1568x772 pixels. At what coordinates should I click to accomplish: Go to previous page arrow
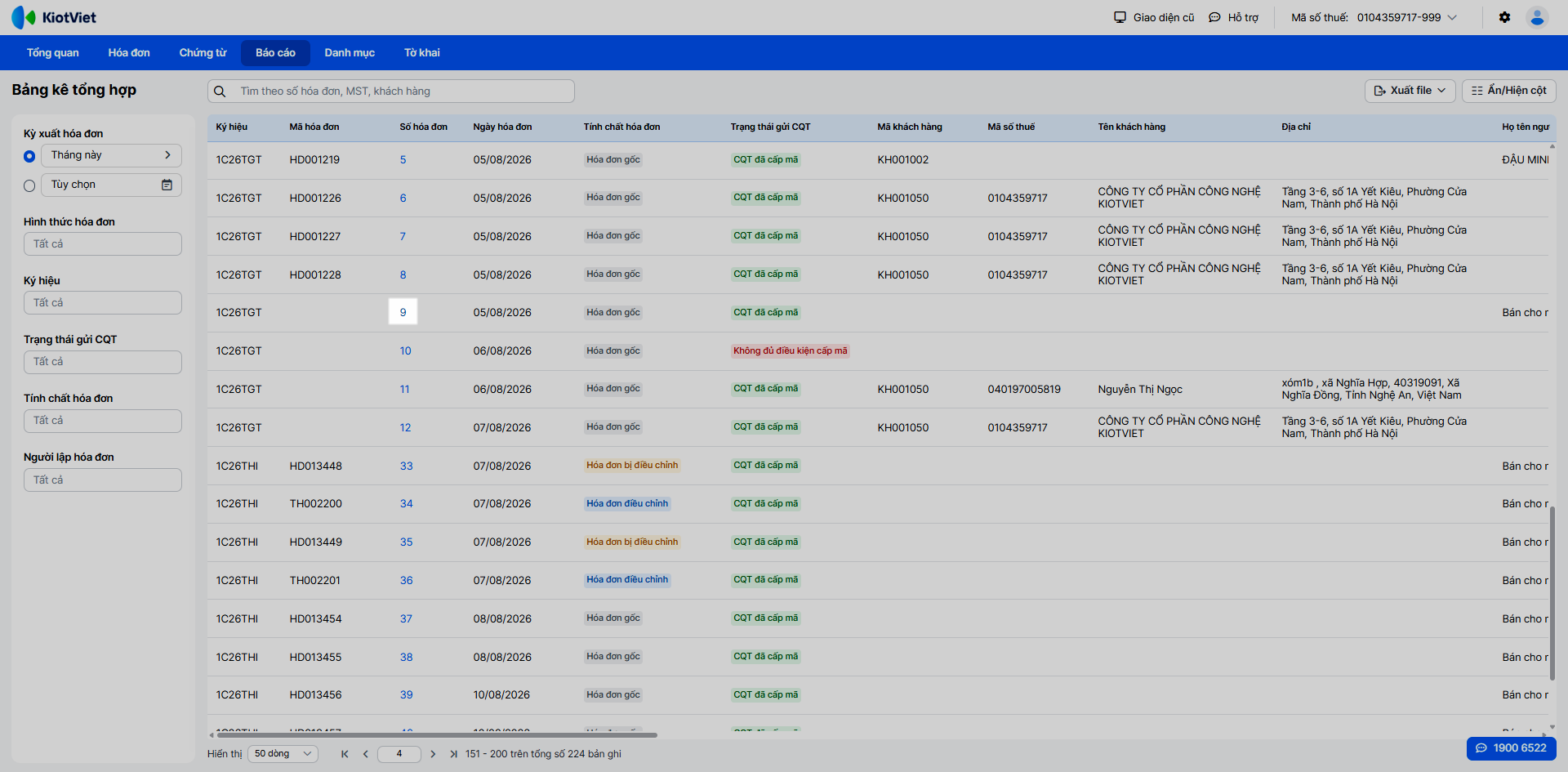[x=365, y=754]
